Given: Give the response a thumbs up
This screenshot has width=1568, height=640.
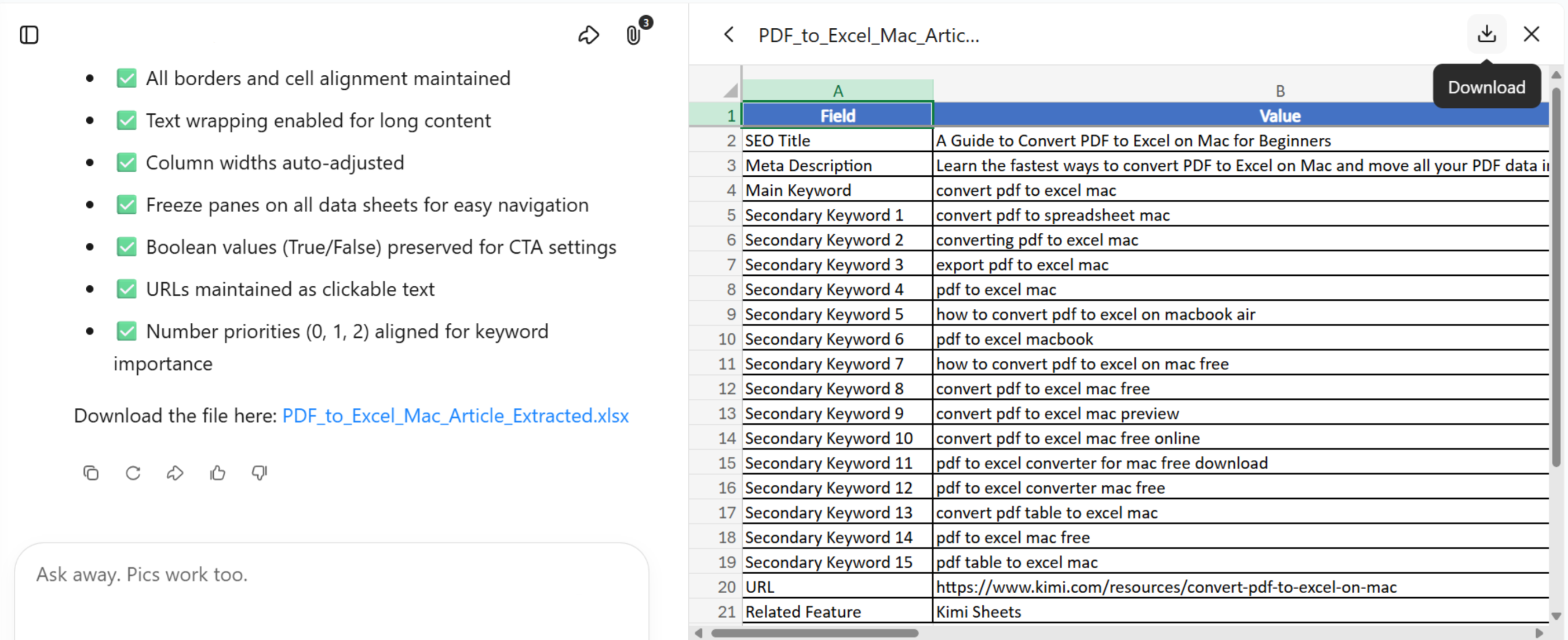Looking at the screenshot, I should click(x=217, y=472).
